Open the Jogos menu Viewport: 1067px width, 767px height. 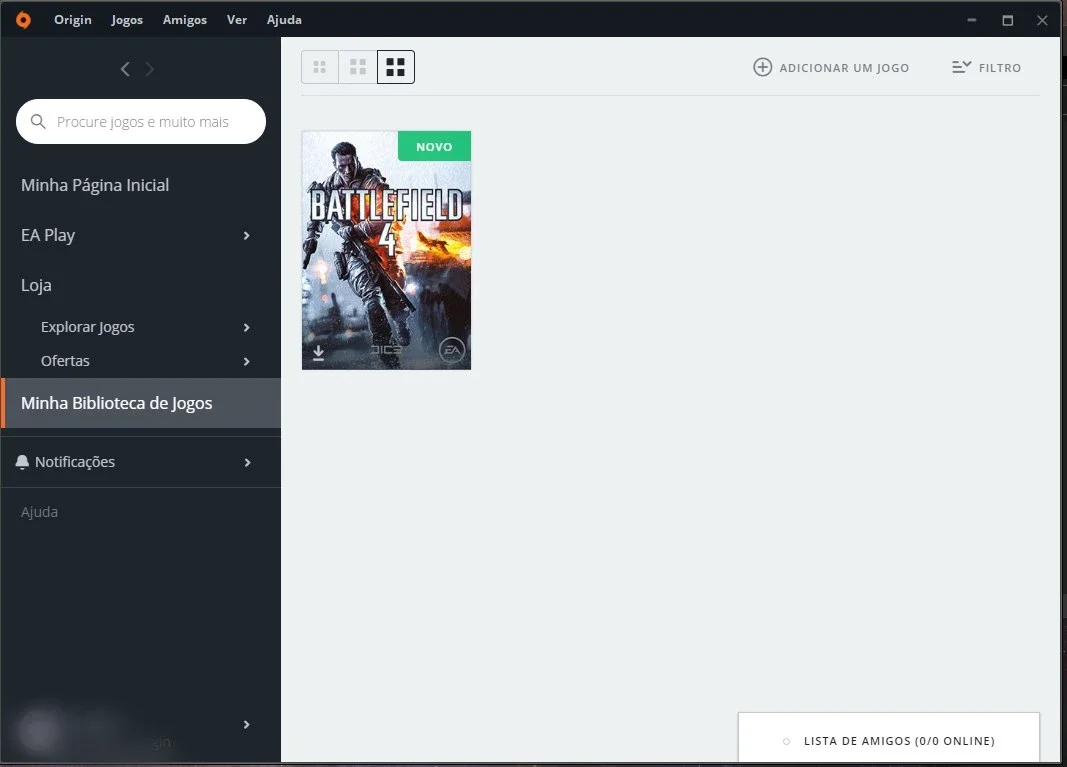127,20
